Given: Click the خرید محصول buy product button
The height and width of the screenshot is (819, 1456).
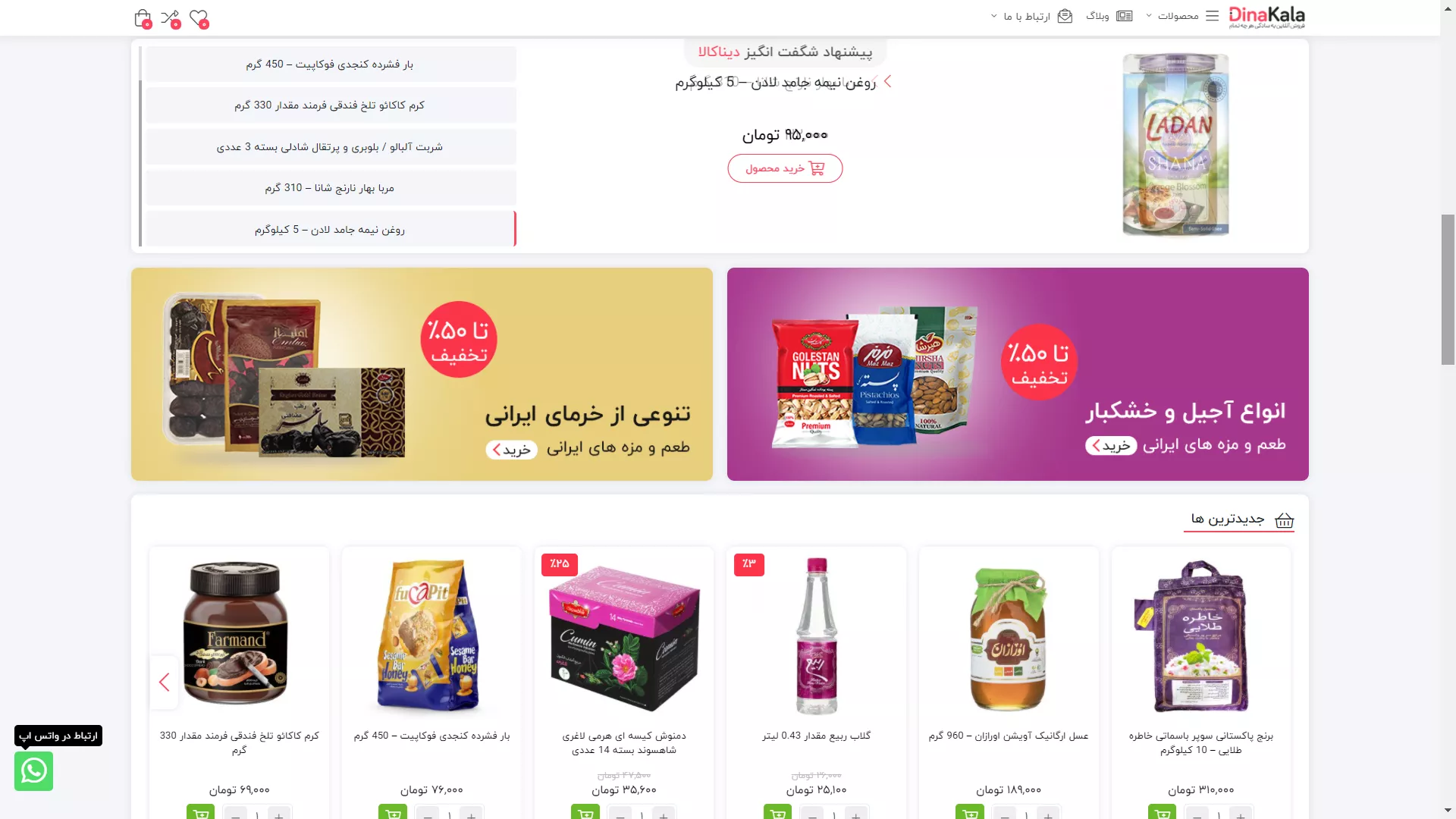Looking at the screenshot, I should [785, 168].
